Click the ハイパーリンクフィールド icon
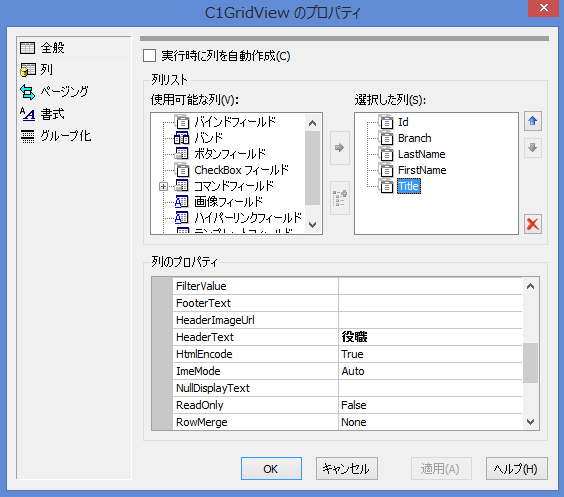The image size is (564, 497). point(182,218)
